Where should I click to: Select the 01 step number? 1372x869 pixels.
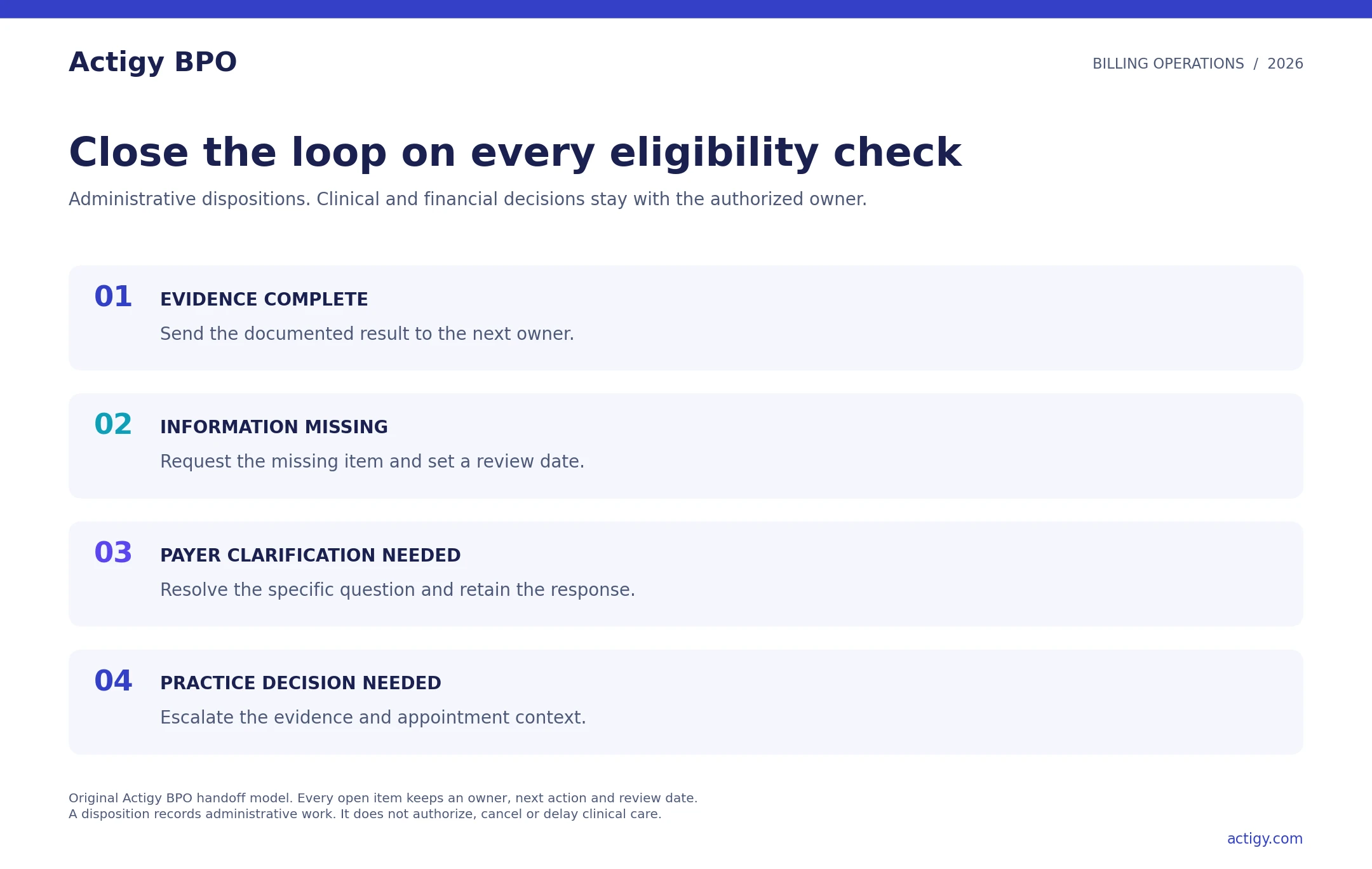point(113,297)
